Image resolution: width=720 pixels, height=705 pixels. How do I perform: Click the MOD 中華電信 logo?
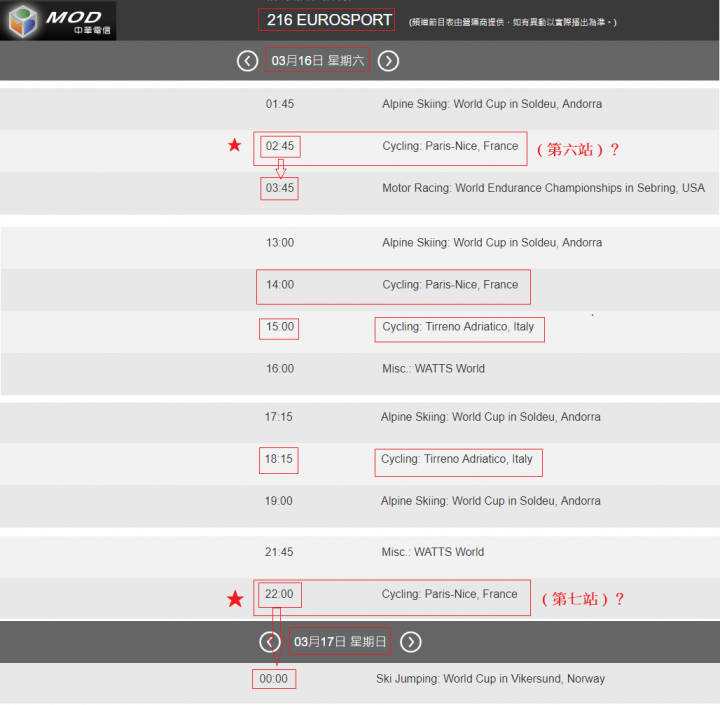(58, 21)
